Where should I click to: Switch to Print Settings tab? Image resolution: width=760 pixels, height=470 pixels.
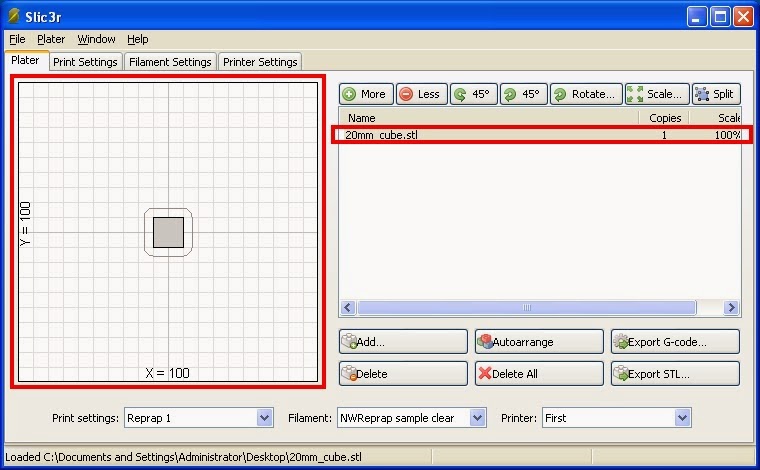[85, 62]
